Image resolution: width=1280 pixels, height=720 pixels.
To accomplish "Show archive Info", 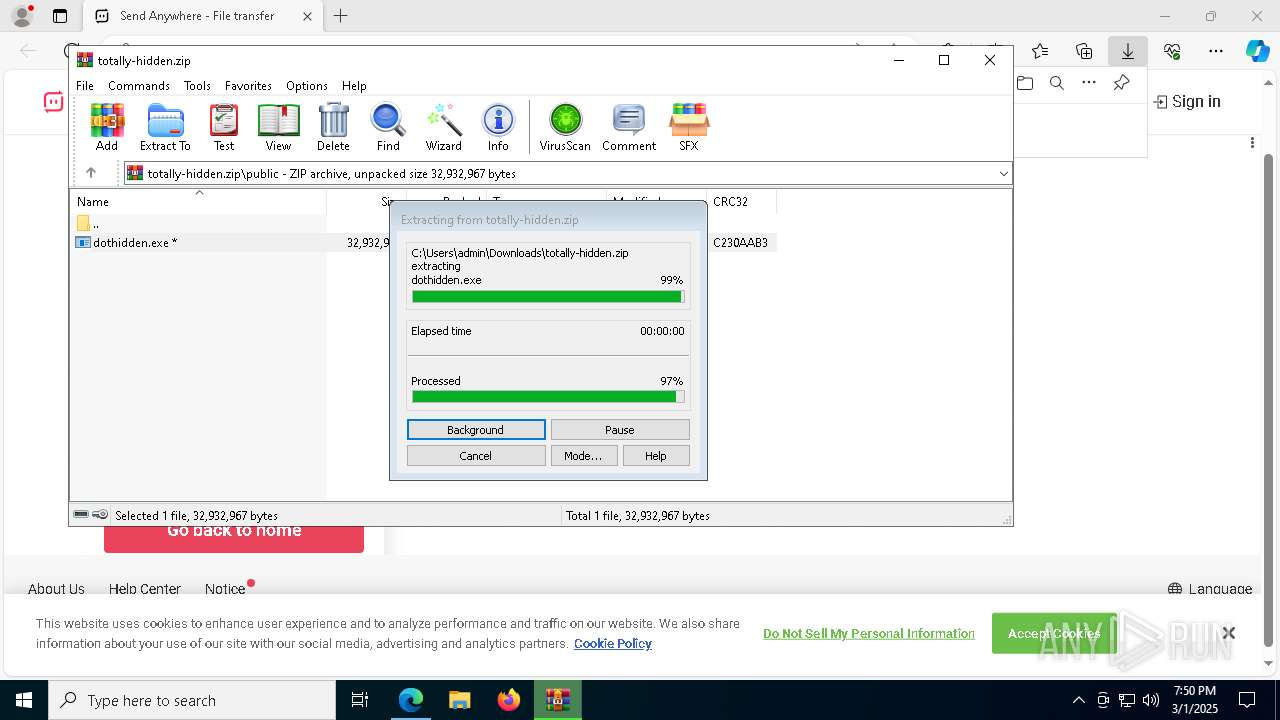I will point(498,127).
